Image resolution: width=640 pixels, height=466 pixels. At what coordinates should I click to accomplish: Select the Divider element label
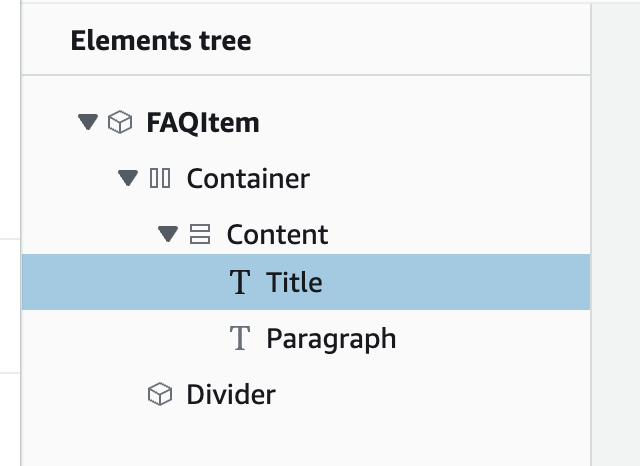click(231, 394)
